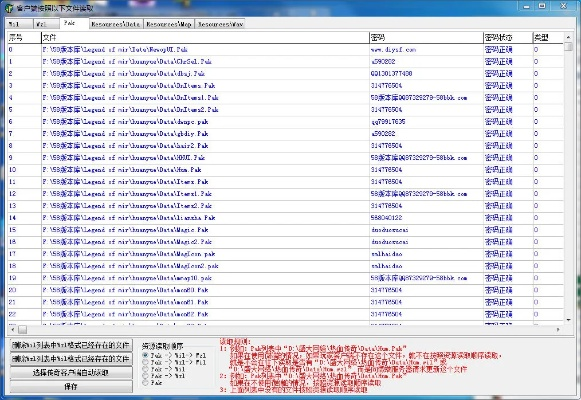
Task: Select row 3 file DnItems.Pak
Action: (129, 86)
